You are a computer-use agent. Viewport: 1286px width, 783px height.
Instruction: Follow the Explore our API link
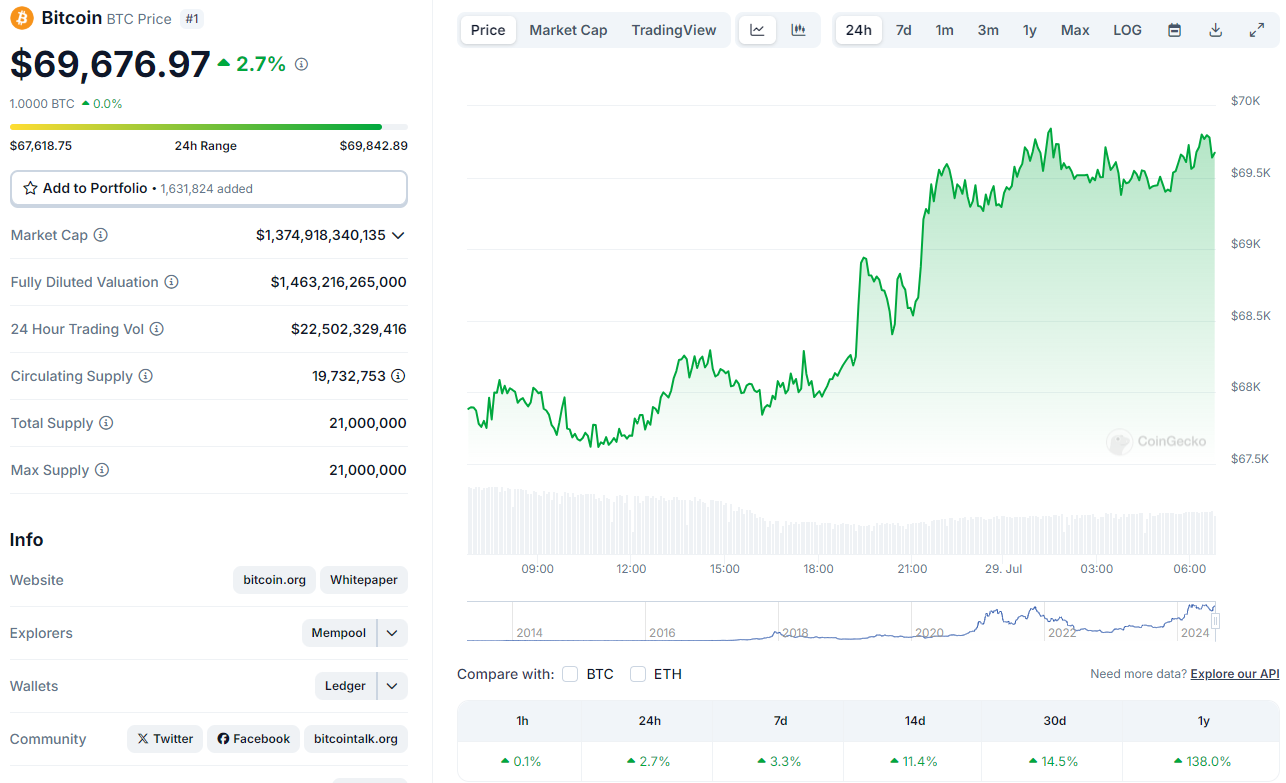[1234, 674]
